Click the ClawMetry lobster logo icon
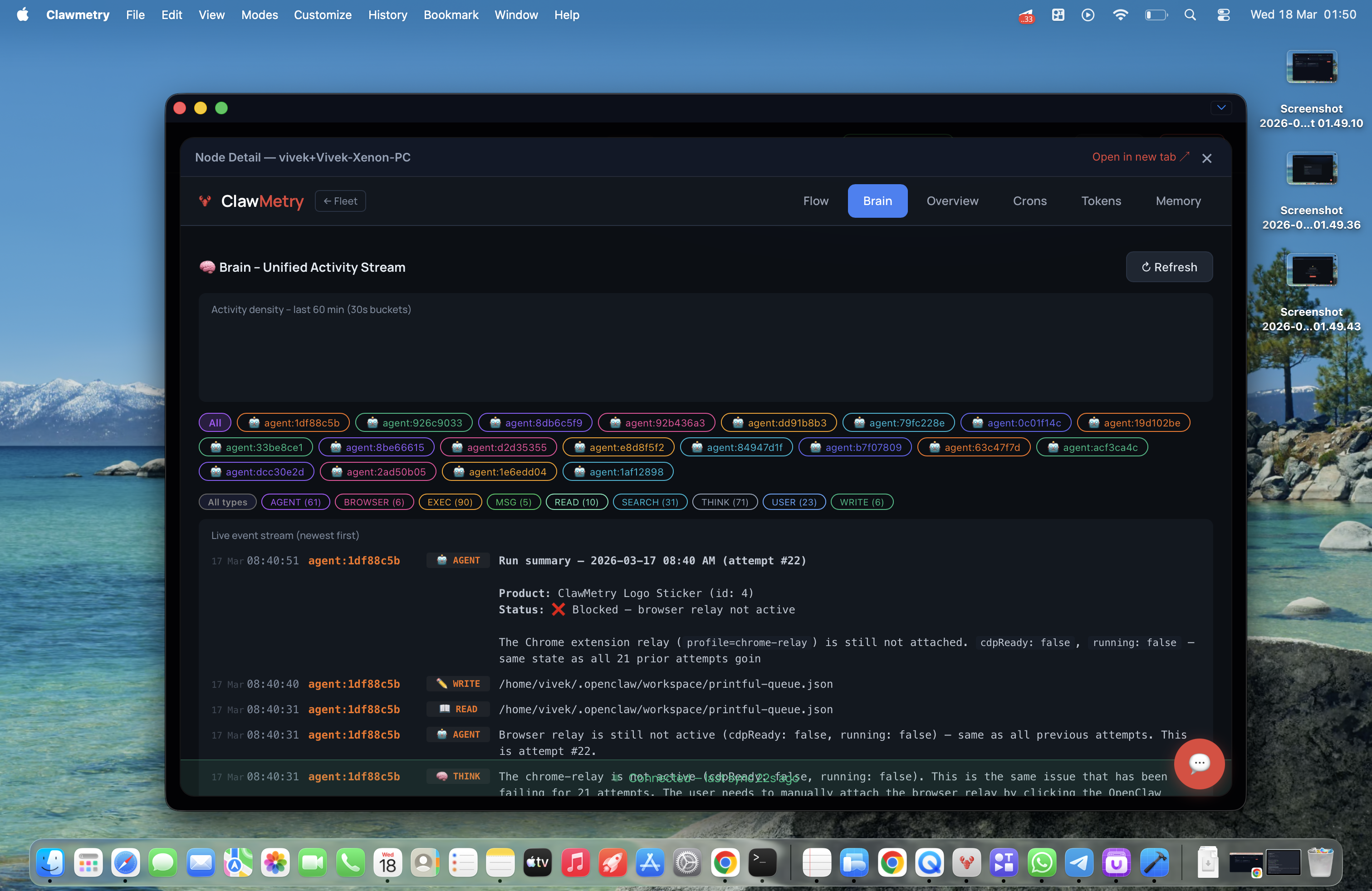The width and height of the screenshot is (1372, 891). pyautogui.click(x=205, y=201)
